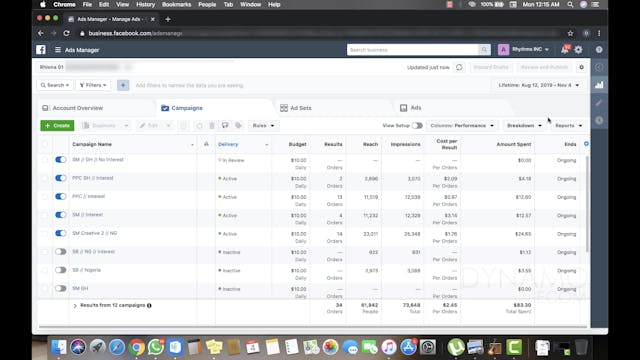Click into the Search business field
Viewport: 640px width, 360px height.
412,50
